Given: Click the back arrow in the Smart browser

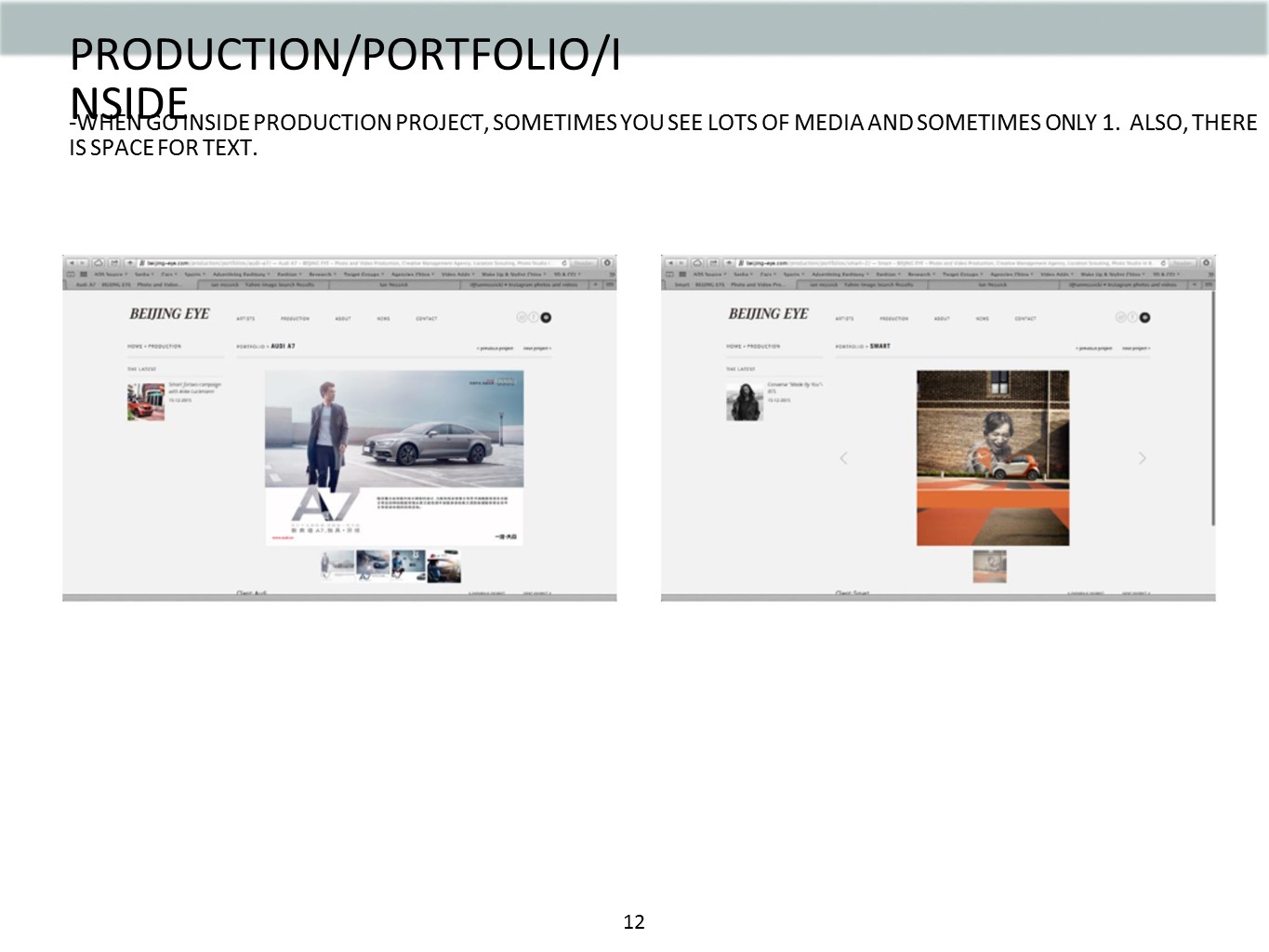Looking at the screenshot, I should (670, 263).
